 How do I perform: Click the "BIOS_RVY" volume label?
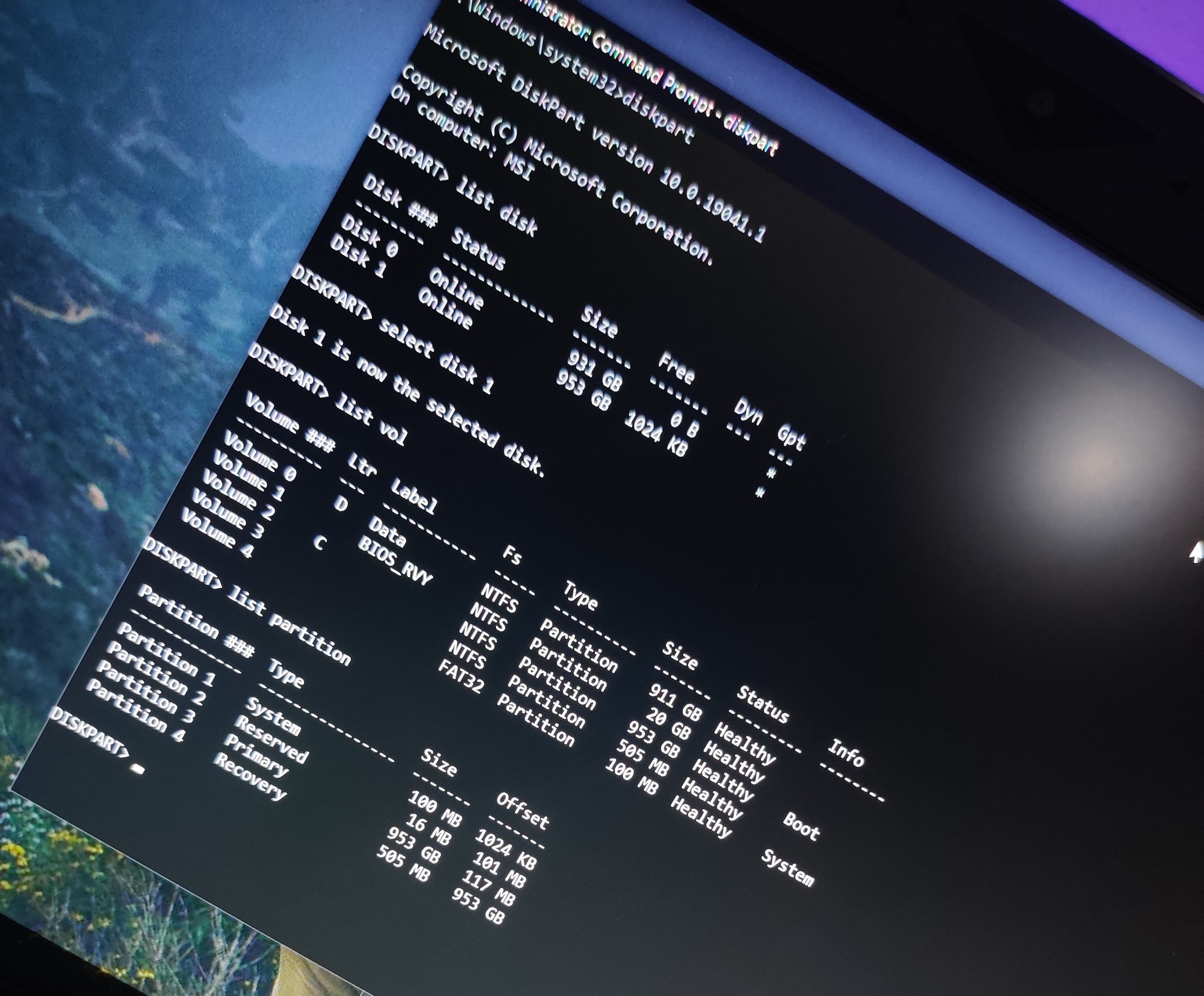(395, 561)
